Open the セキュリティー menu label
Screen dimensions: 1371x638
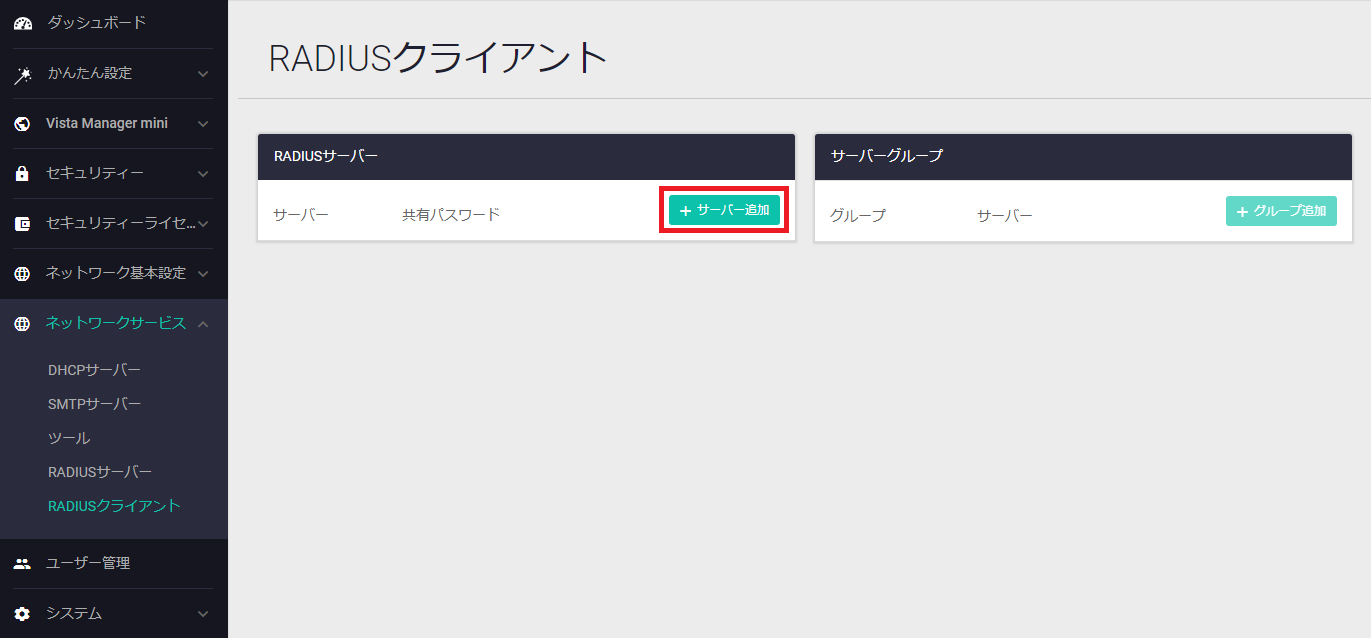95,173
